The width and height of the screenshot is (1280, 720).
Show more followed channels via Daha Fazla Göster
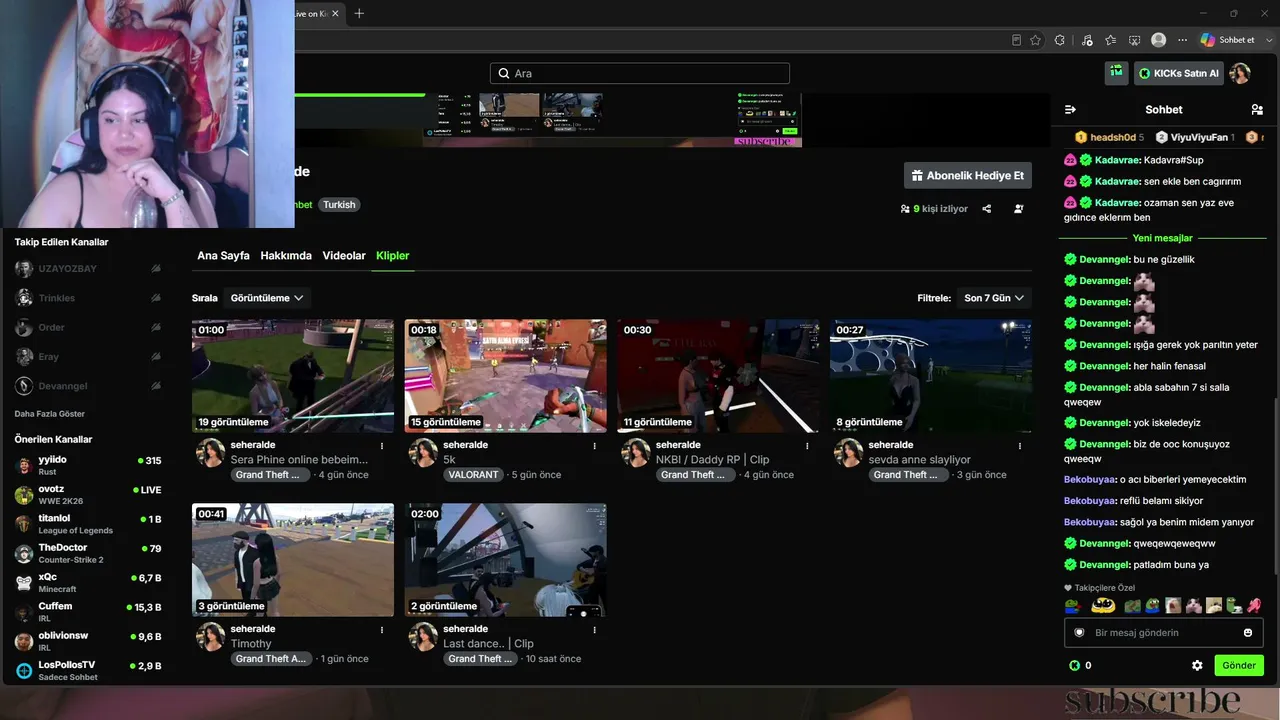click(x=49, y=414)
